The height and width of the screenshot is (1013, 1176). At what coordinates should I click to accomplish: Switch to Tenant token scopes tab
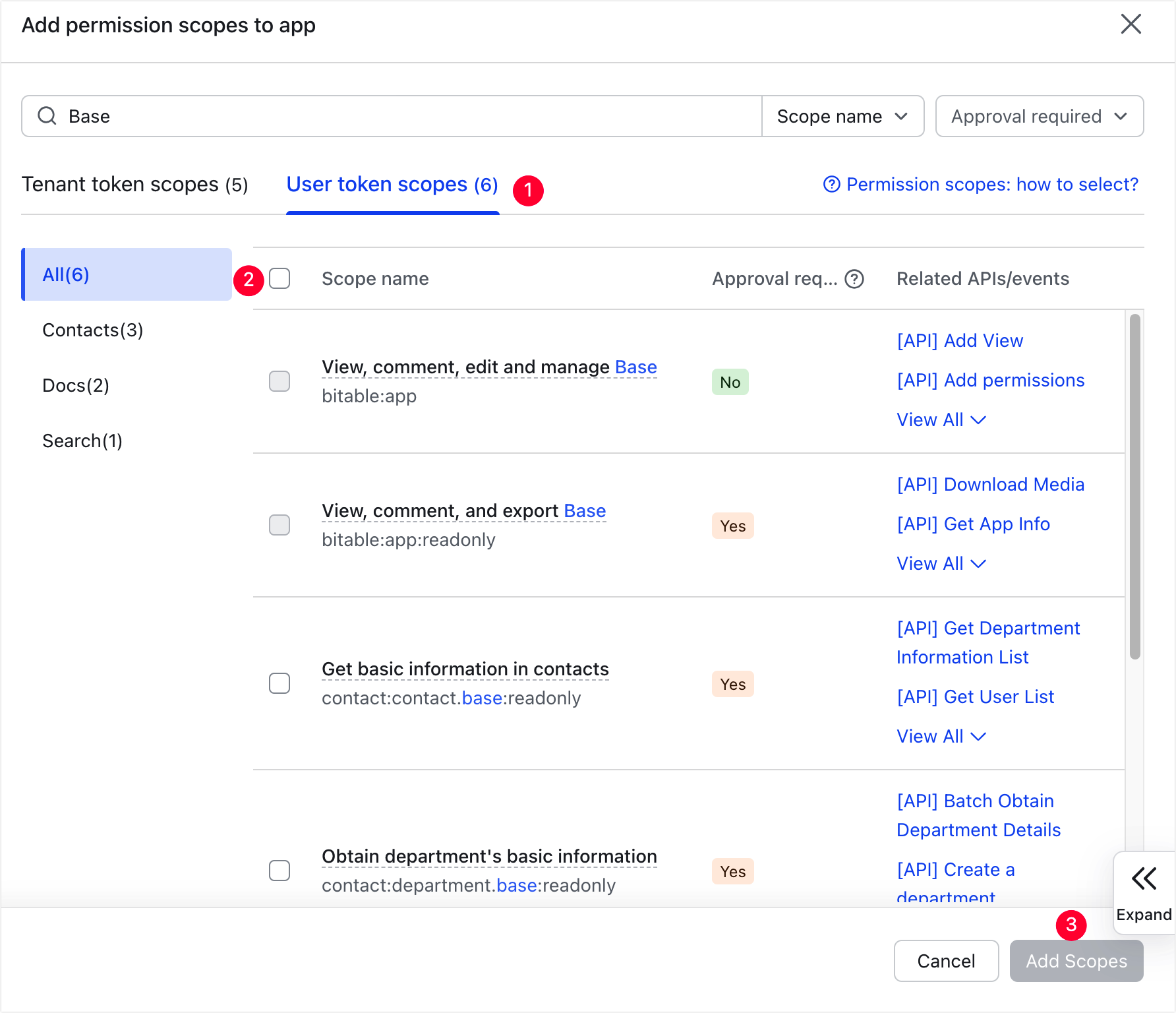click(x=134, y=185)
